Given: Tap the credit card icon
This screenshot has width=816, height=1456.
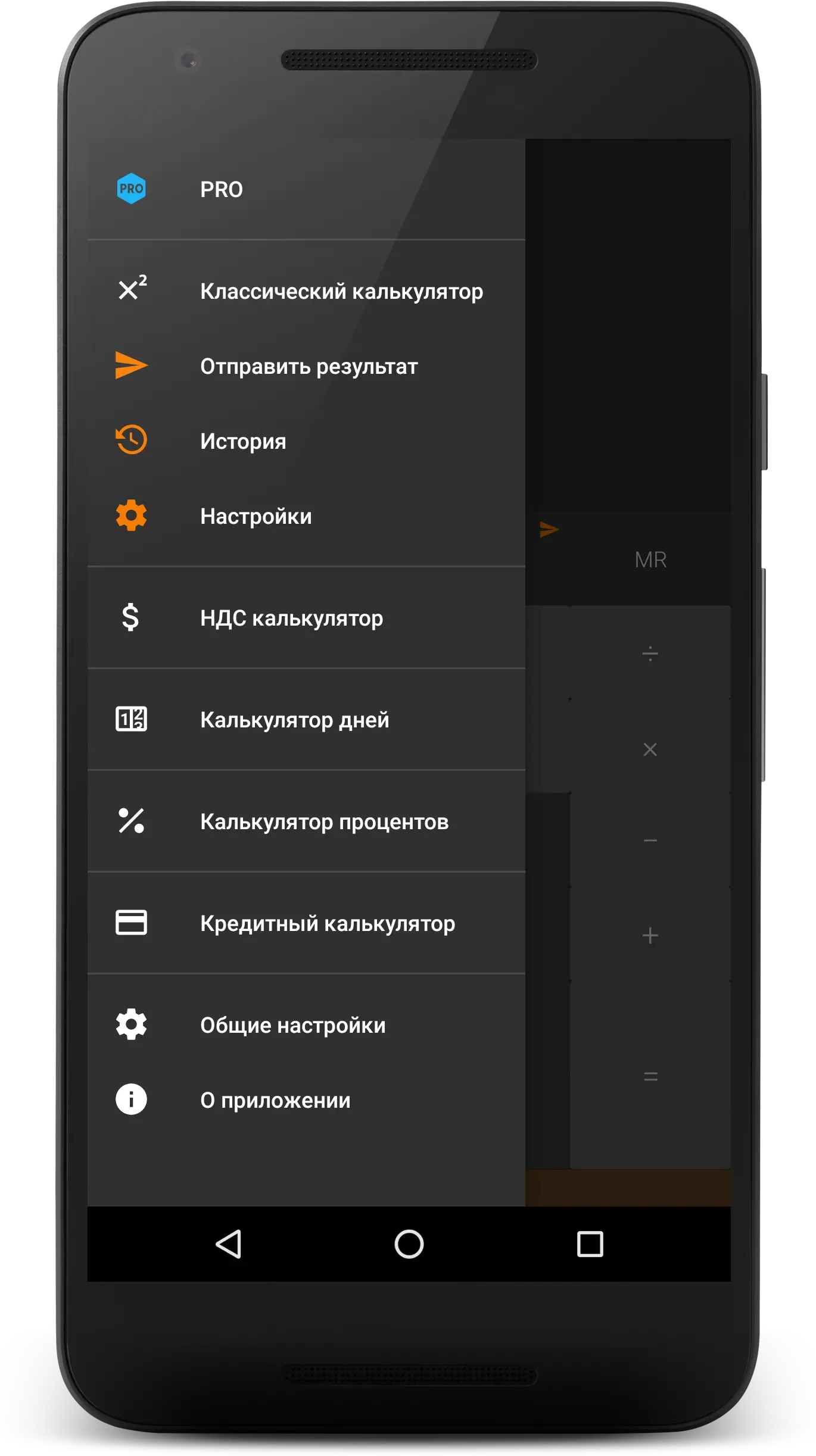Looking at the screenshot, I should (131, 923).
